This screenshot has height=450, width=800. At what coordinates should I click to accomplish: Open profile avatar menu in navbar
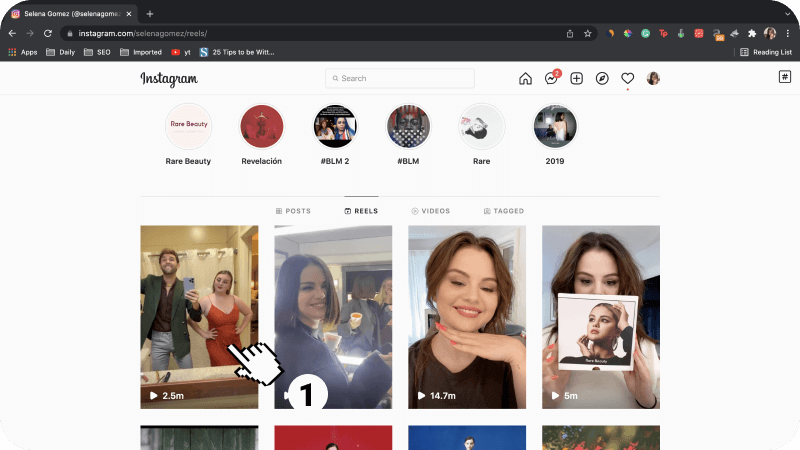pyautogui.click(x=653, y=79)
